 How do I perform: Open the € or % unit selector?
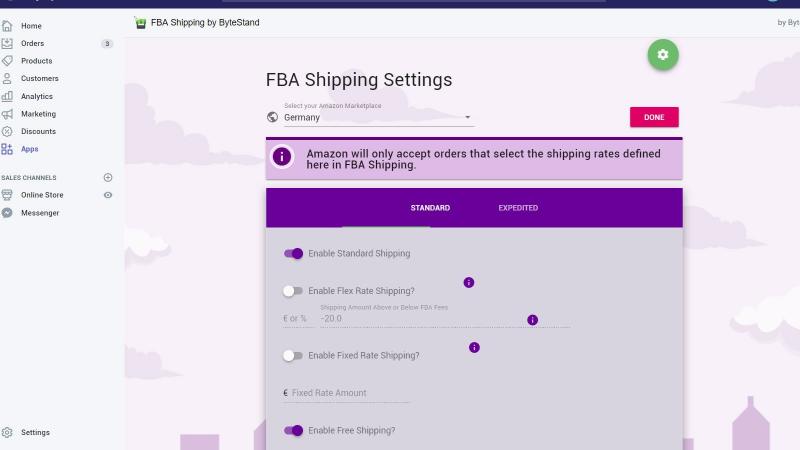tap(298, 318)
